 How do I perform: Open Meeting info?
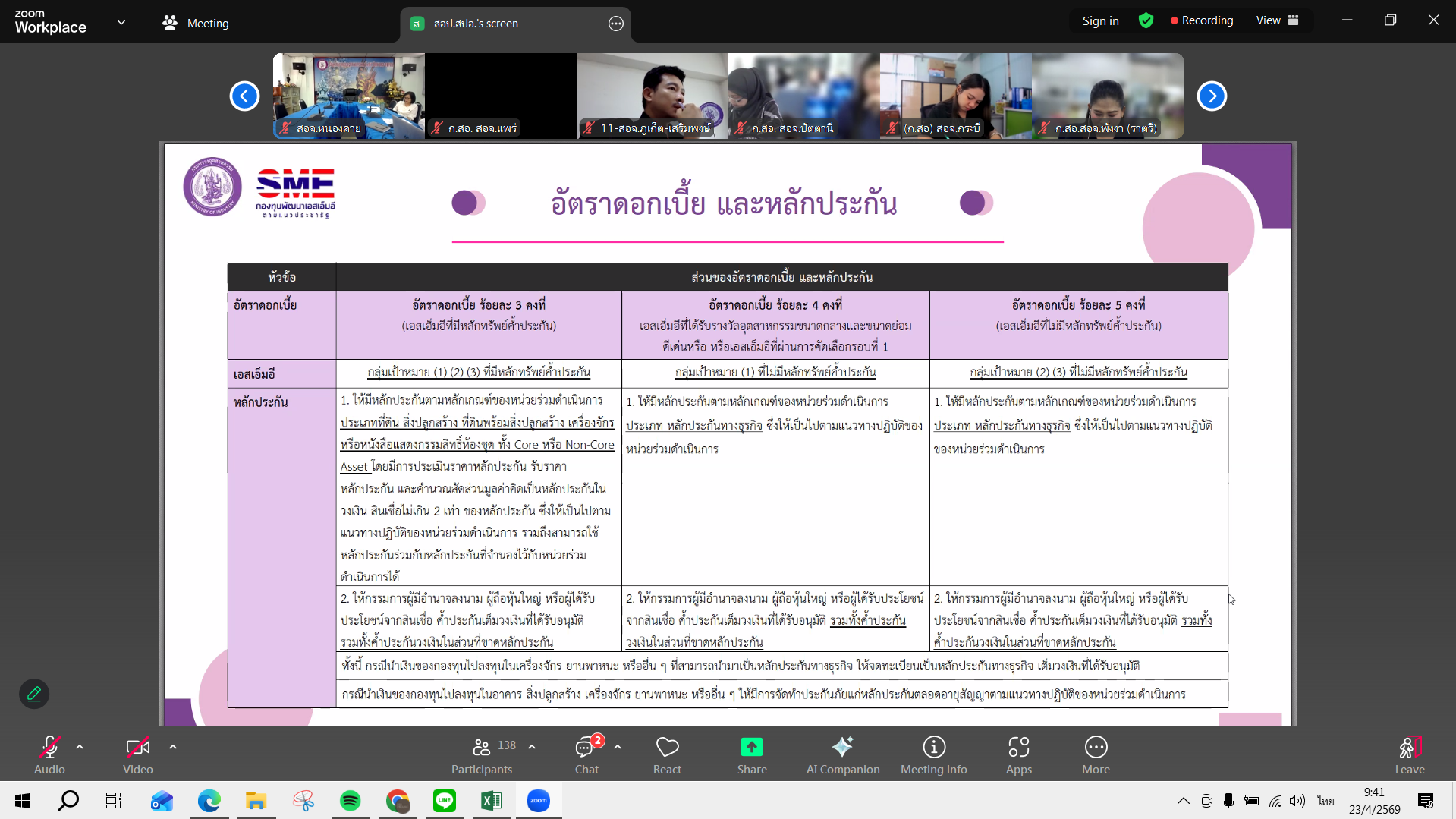933,754
